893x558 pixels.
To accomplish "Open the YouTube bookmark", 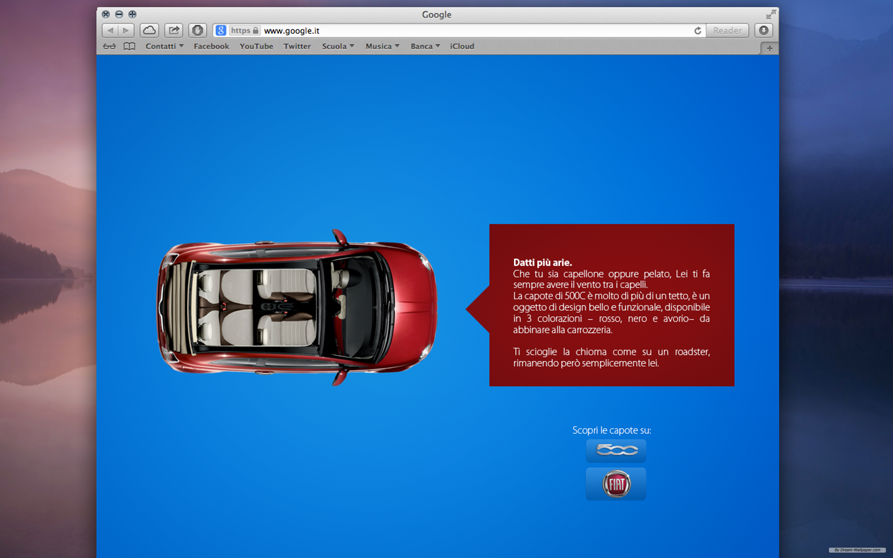I will click(256, 47).
